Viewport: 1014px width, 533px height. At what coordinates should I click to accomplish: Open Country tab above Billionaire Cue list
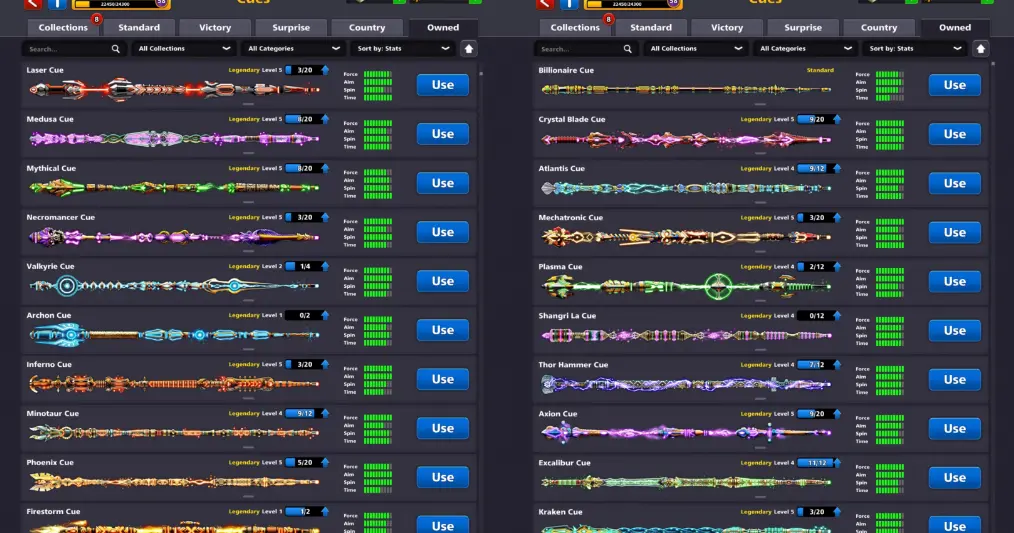tap(879, 28)
